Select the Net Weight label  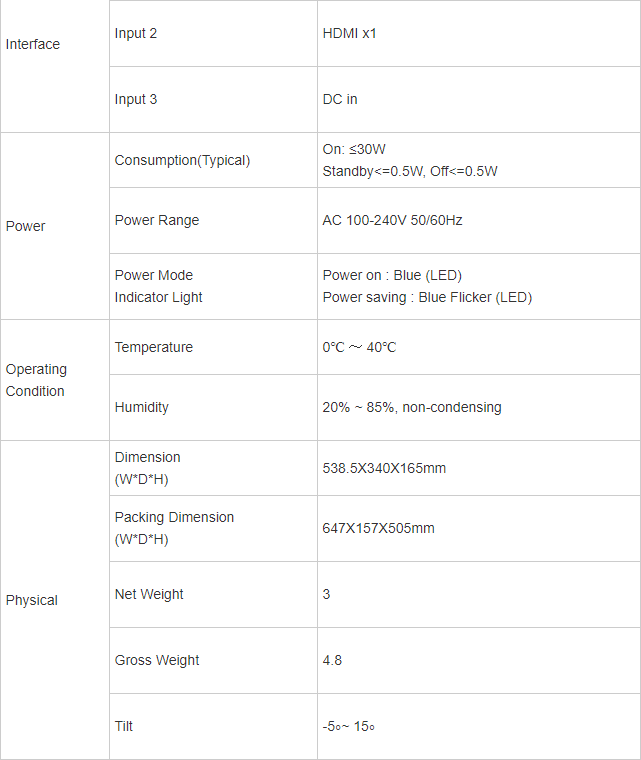(149, 594)
